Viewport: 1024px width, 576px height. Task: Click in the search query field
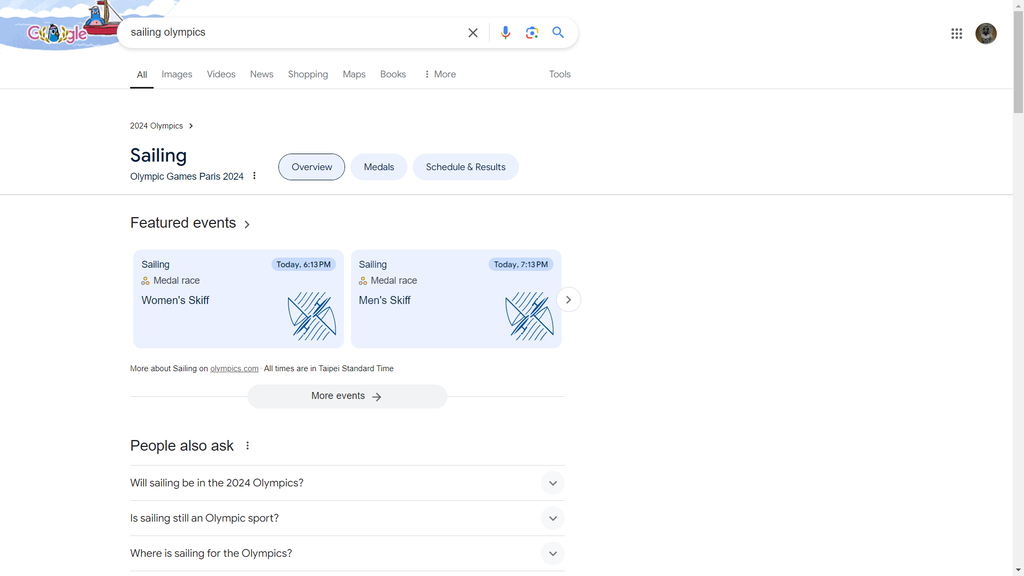(294, 33)
